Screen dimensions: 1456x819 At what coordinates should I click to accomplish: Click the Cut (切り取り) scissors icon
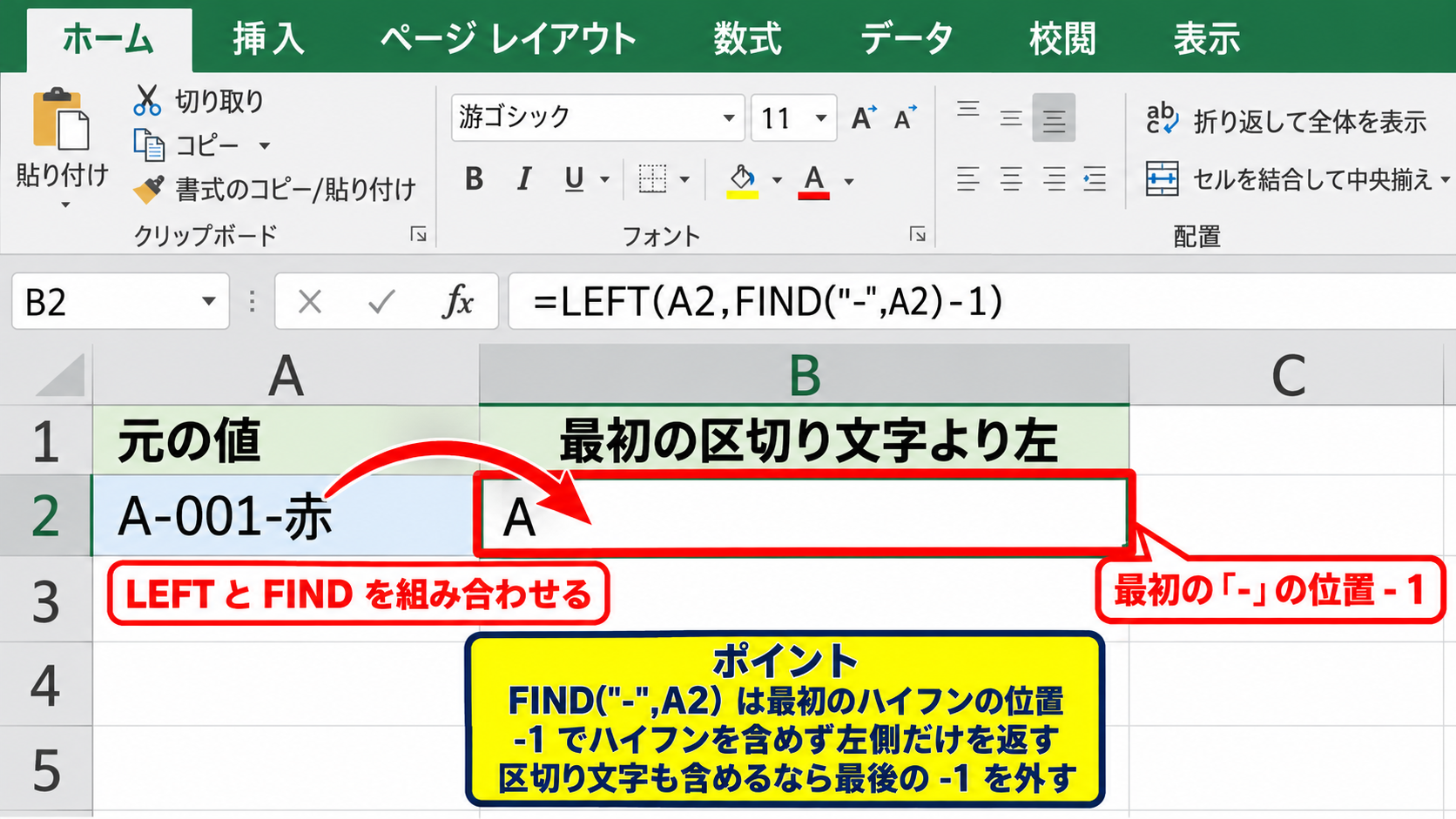point(147,101)
